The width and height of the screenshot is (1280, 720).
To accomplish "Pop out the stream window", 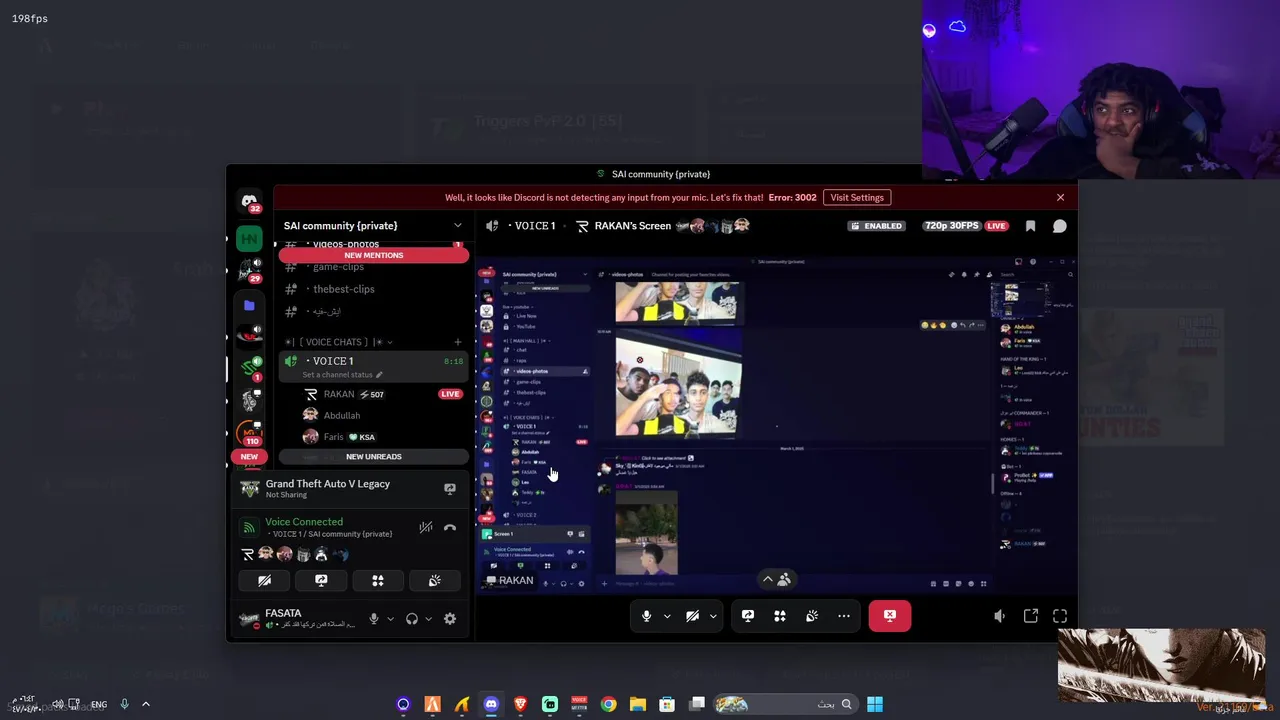I will (1031, 616).
